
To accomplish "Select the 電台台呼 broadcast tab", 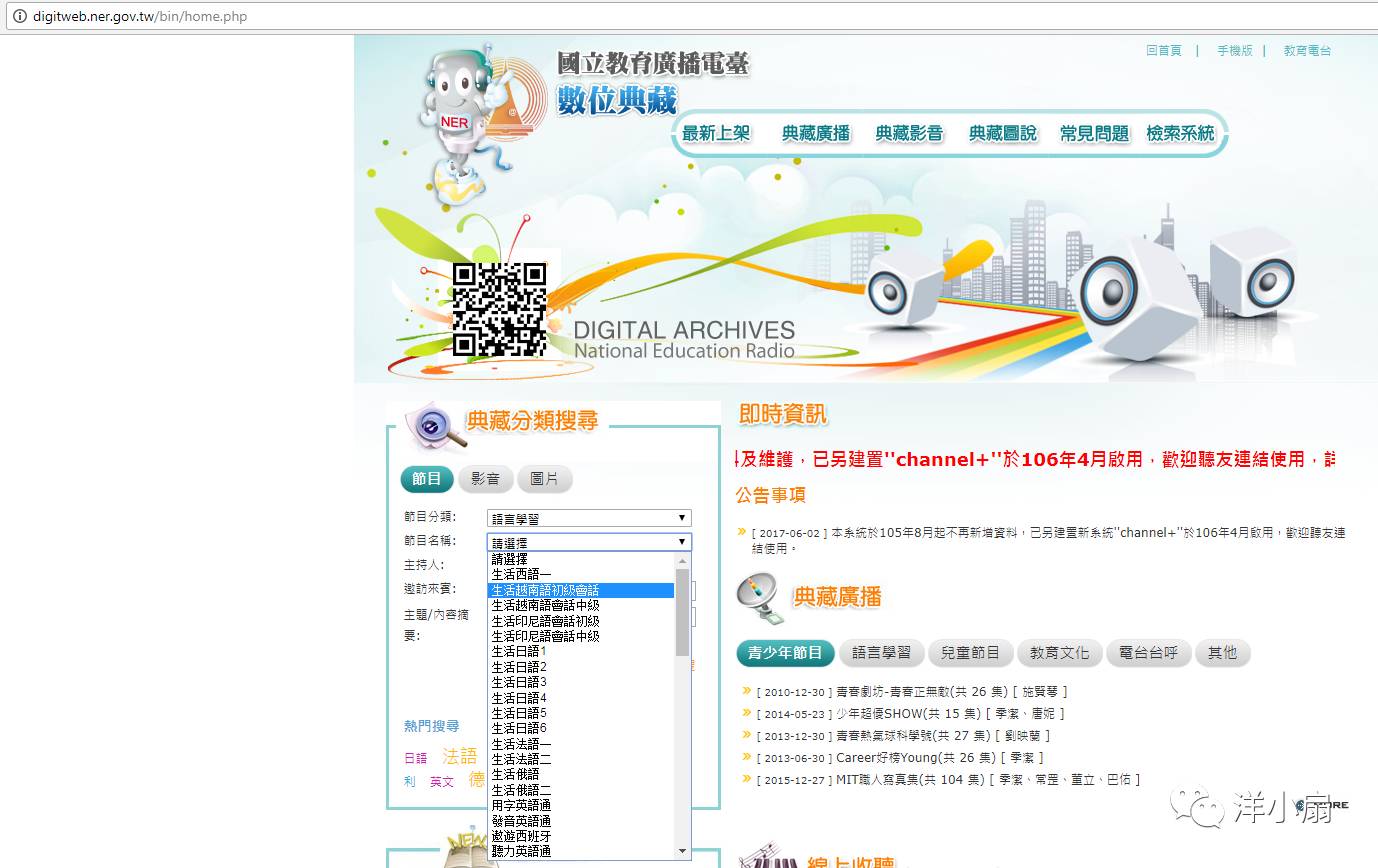I will [x=1148, y=653].
